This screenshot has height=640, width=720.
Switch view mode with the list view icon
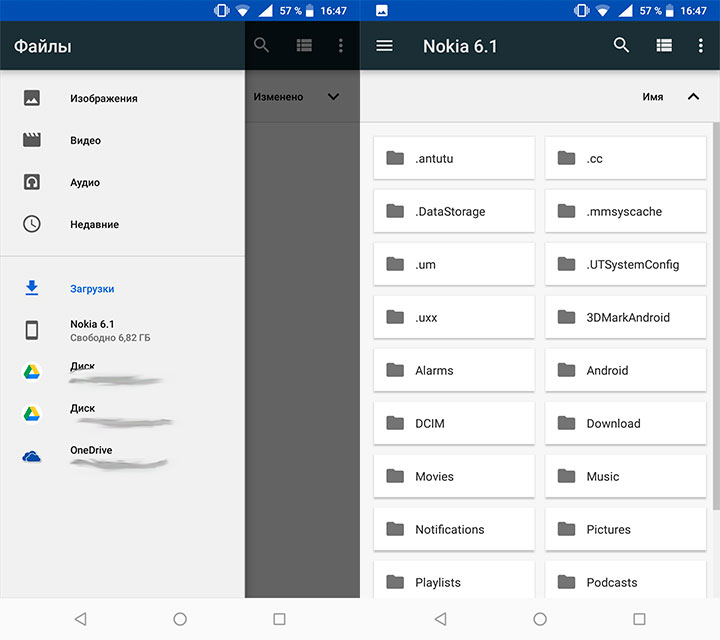(664, 46)
